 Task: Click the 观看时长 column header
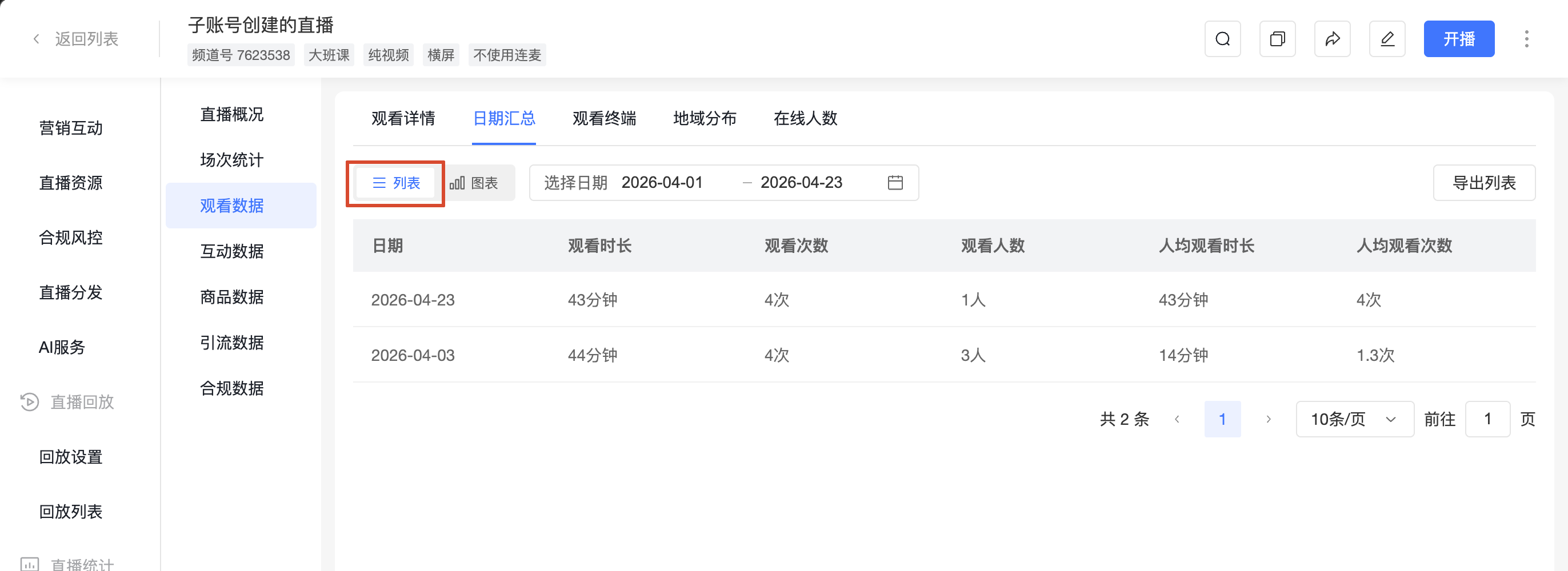599,246
